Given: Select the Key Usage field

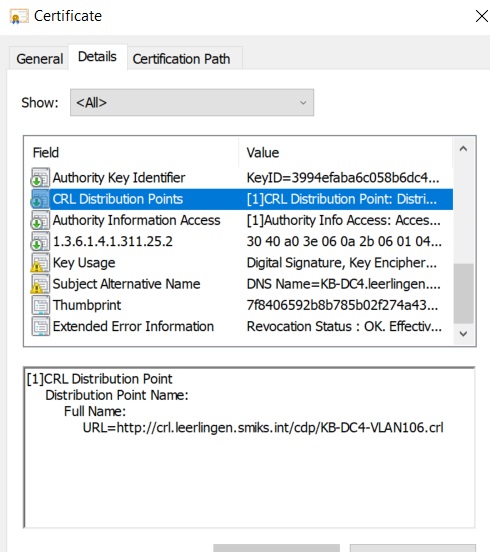Looking at the screenshot, I should point(238,263).
